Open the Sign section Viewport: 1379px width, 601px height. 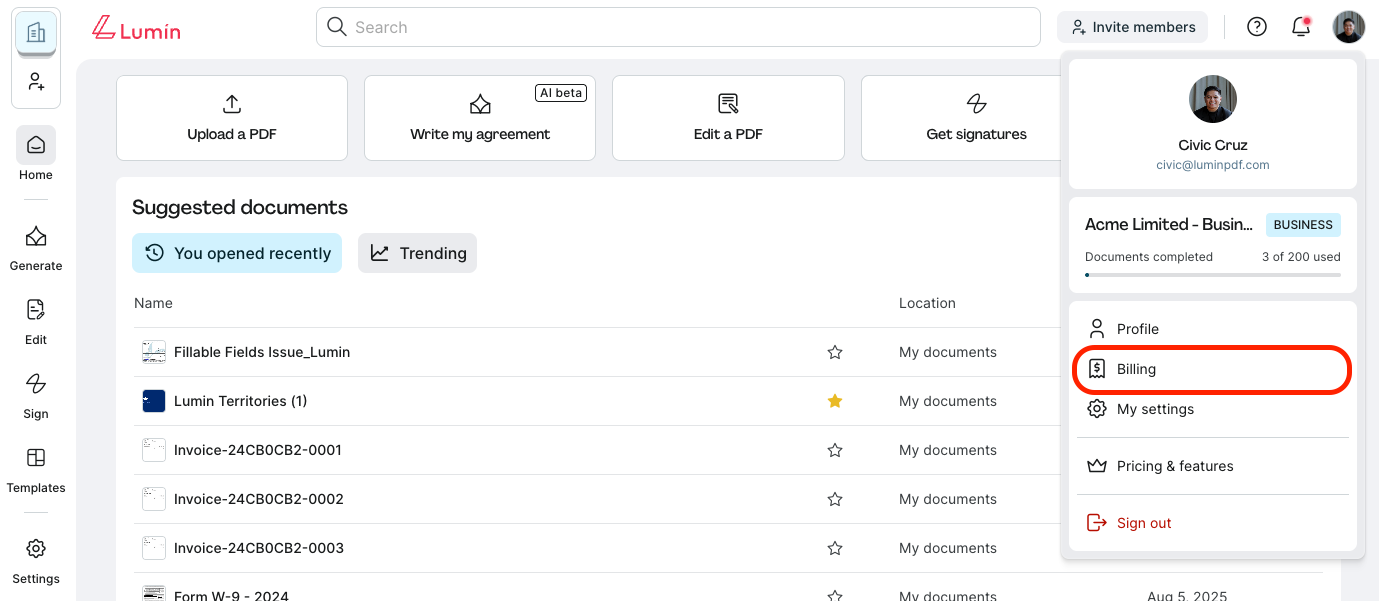click(36, 396)
